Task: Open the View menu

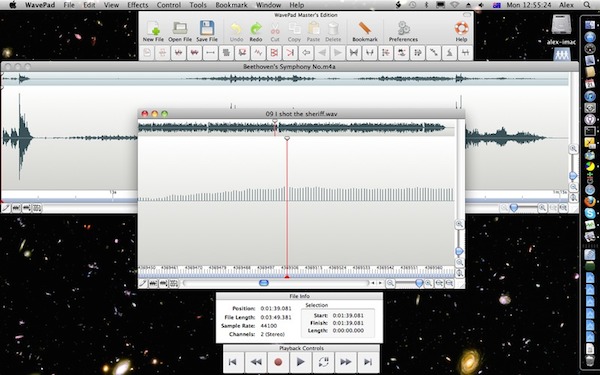Action: (111, 5)
